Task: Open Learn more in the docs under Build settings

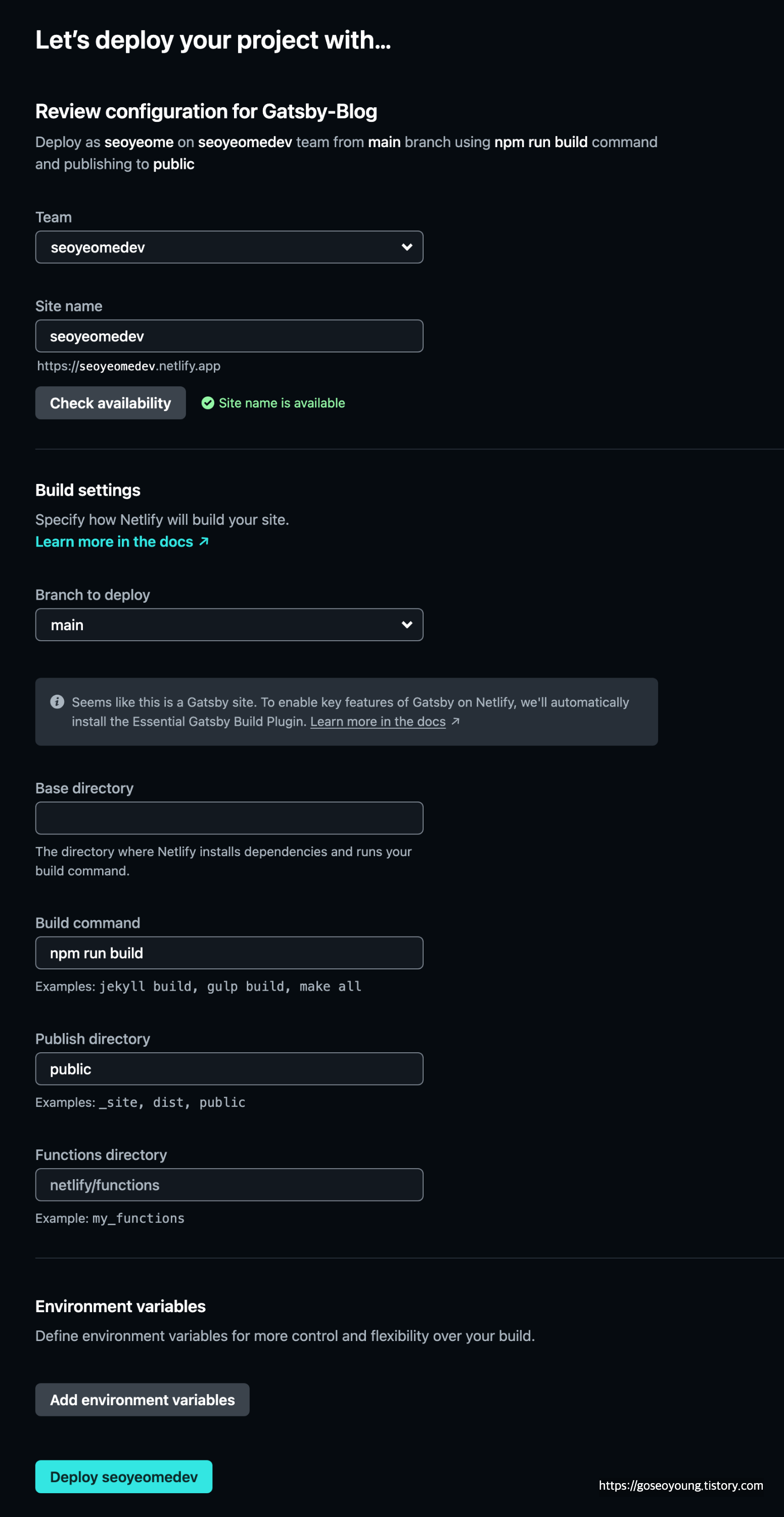Action: [114, 541]
